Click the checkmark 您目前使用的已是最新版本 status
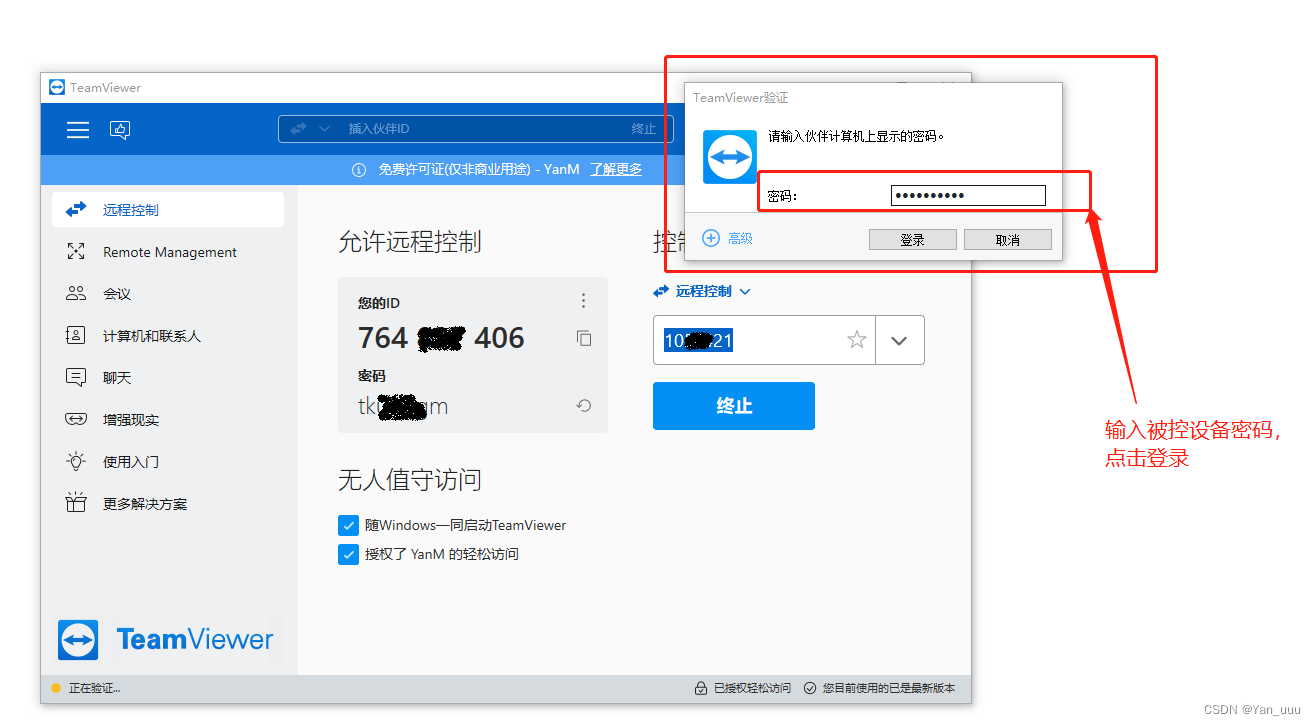The width and height of the screenshot is (1316, 725). pyautogui.click(x=879, y=688)
